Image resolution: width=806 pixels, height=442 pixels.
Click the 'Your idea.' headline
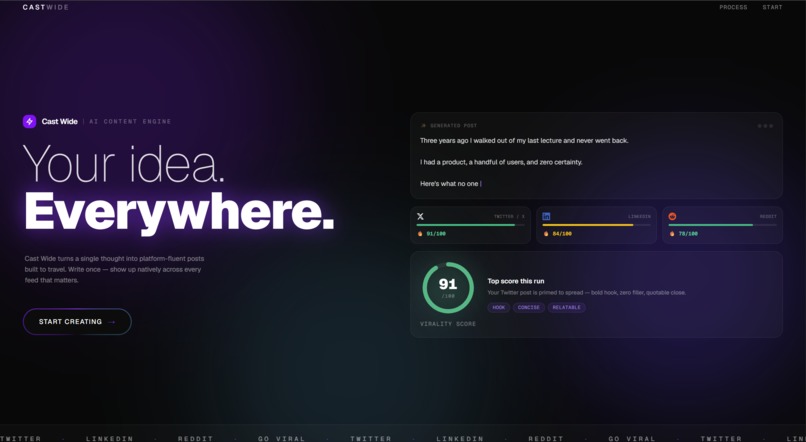tap(124, 164)
